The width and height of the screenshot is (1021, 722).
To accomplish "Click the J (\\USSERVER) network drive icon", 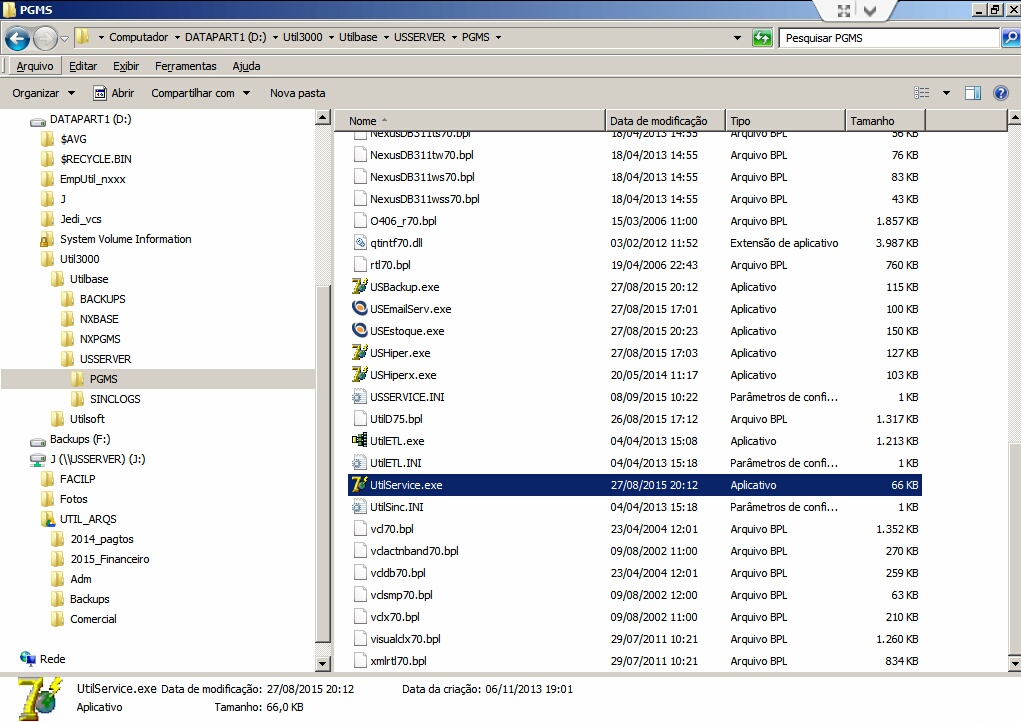I will [38, 460].
